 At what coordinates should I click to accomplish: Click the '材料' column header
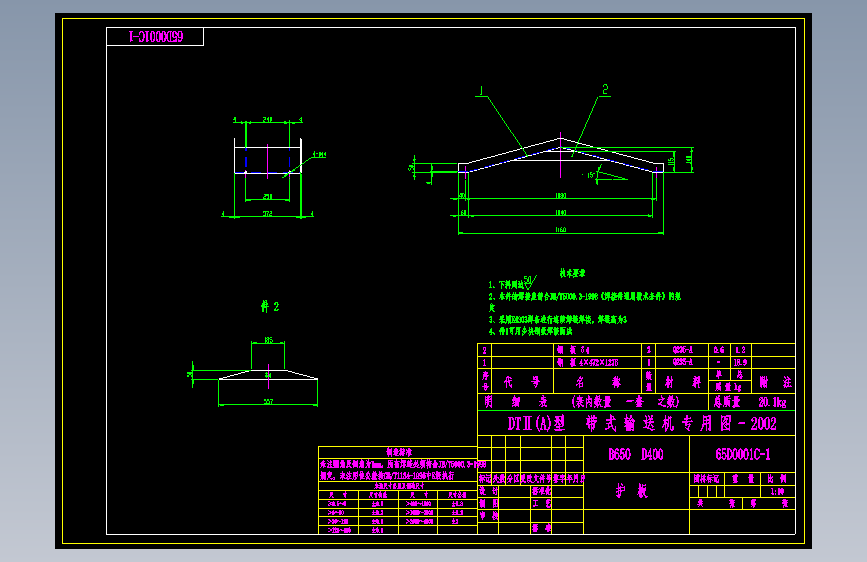(682, 382)
